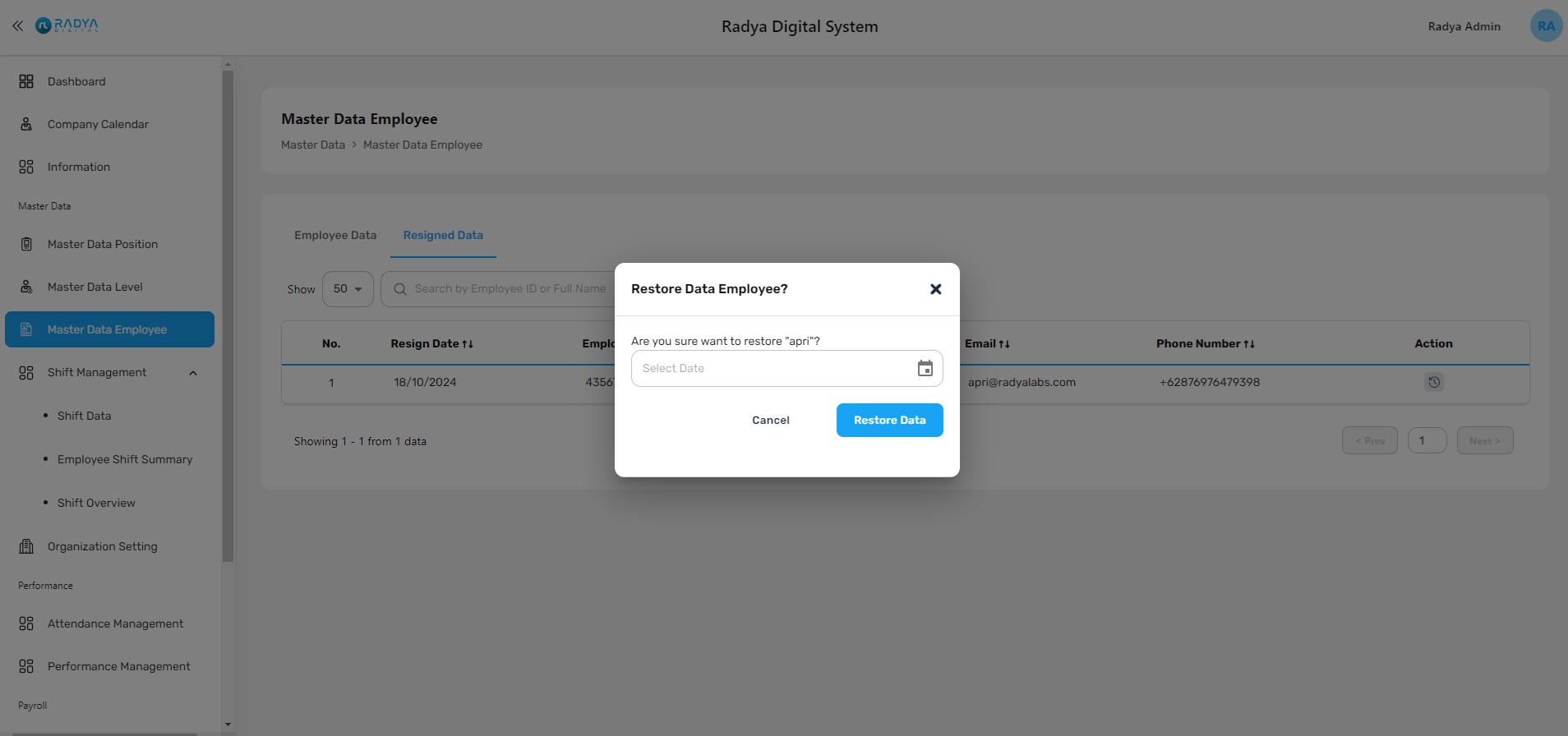Click Restore Data button
The image size is (1568, 736).
(x=890, y=420)
